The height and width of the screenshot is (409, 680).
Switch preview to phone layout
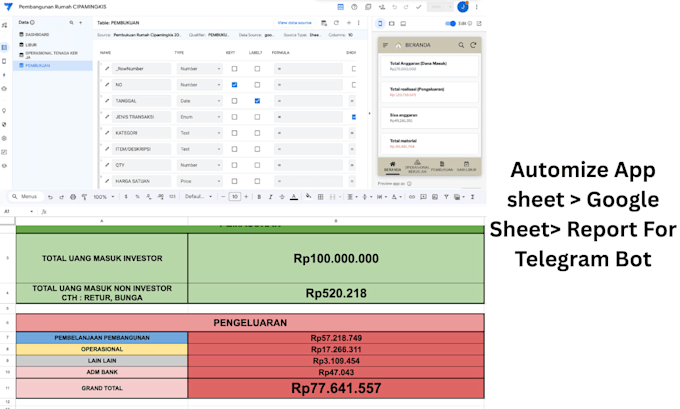click(380, 23)
